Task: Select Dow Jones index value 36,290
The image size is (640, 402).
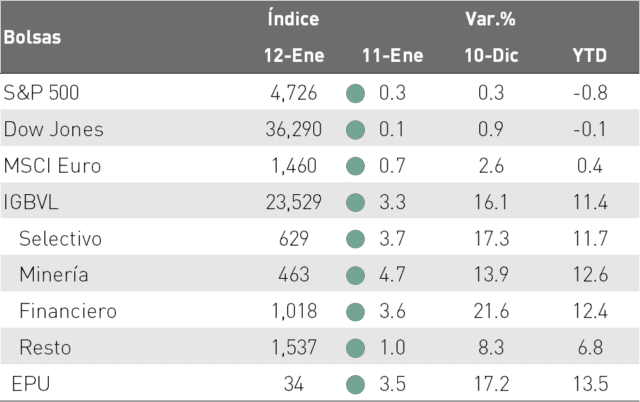Action: tap(294, 130)
